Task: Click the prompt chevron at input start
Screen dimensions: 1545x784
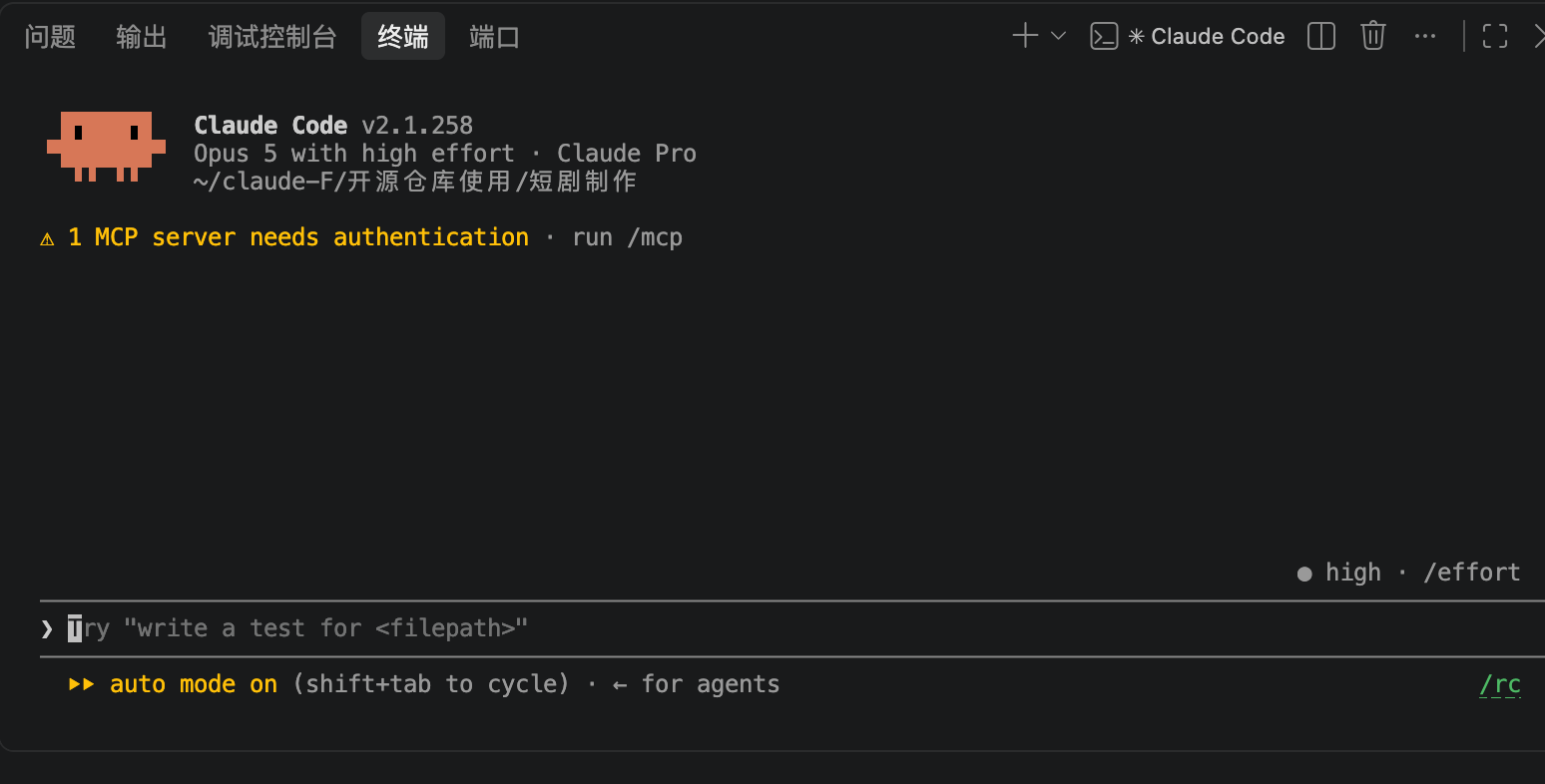Action: coord(47,628)
